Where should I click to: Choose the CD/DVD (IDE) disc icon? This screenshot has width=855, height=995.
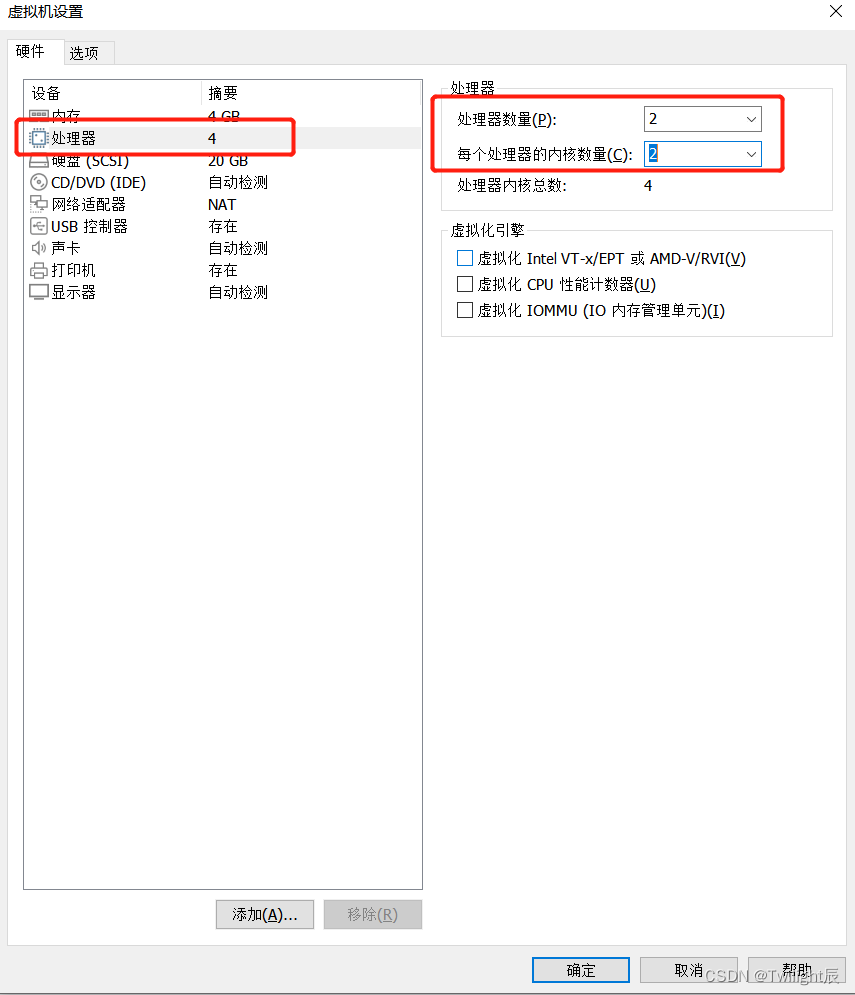[39, 182]
